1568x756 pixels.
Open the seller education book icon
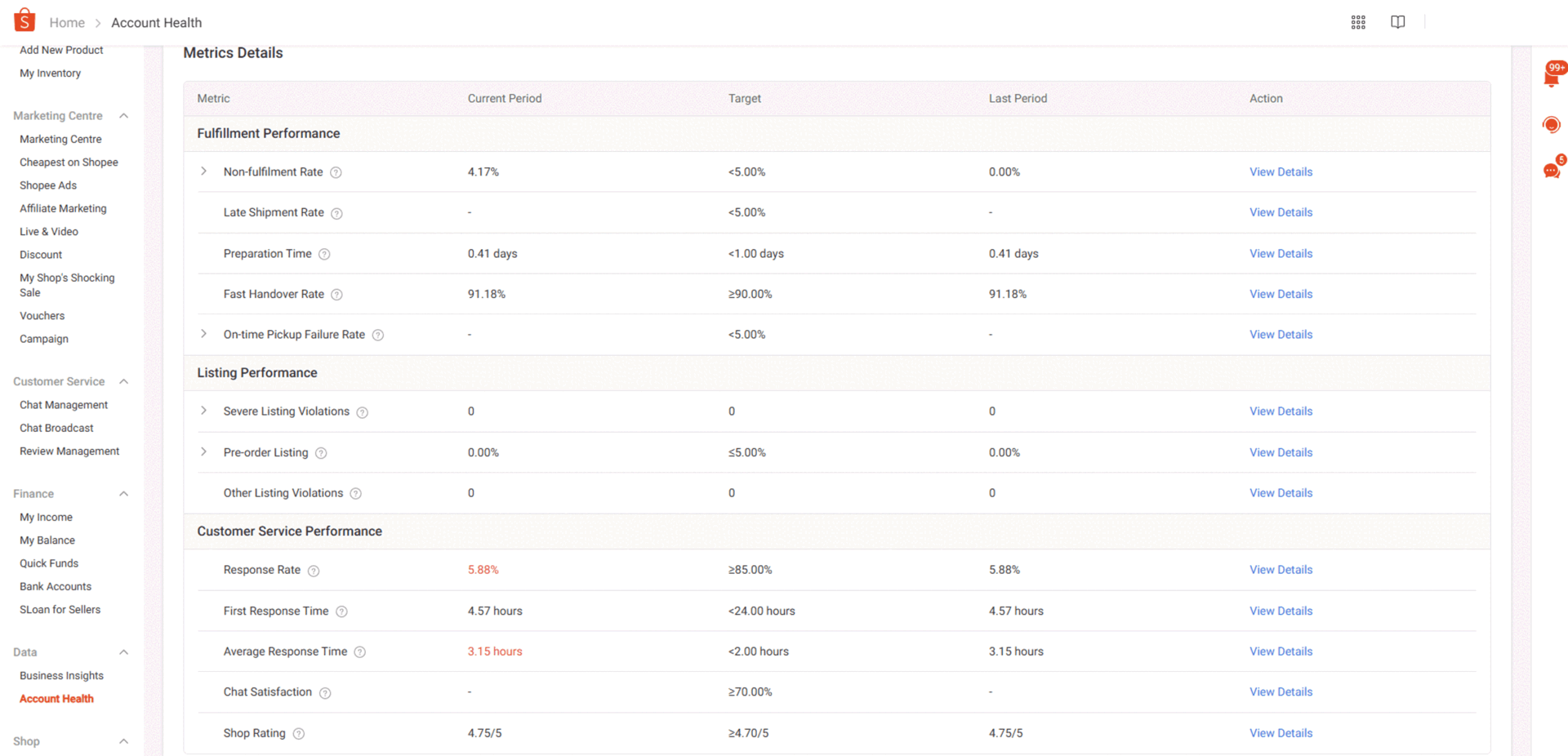pyautogui.click(x=1398, y=22)
